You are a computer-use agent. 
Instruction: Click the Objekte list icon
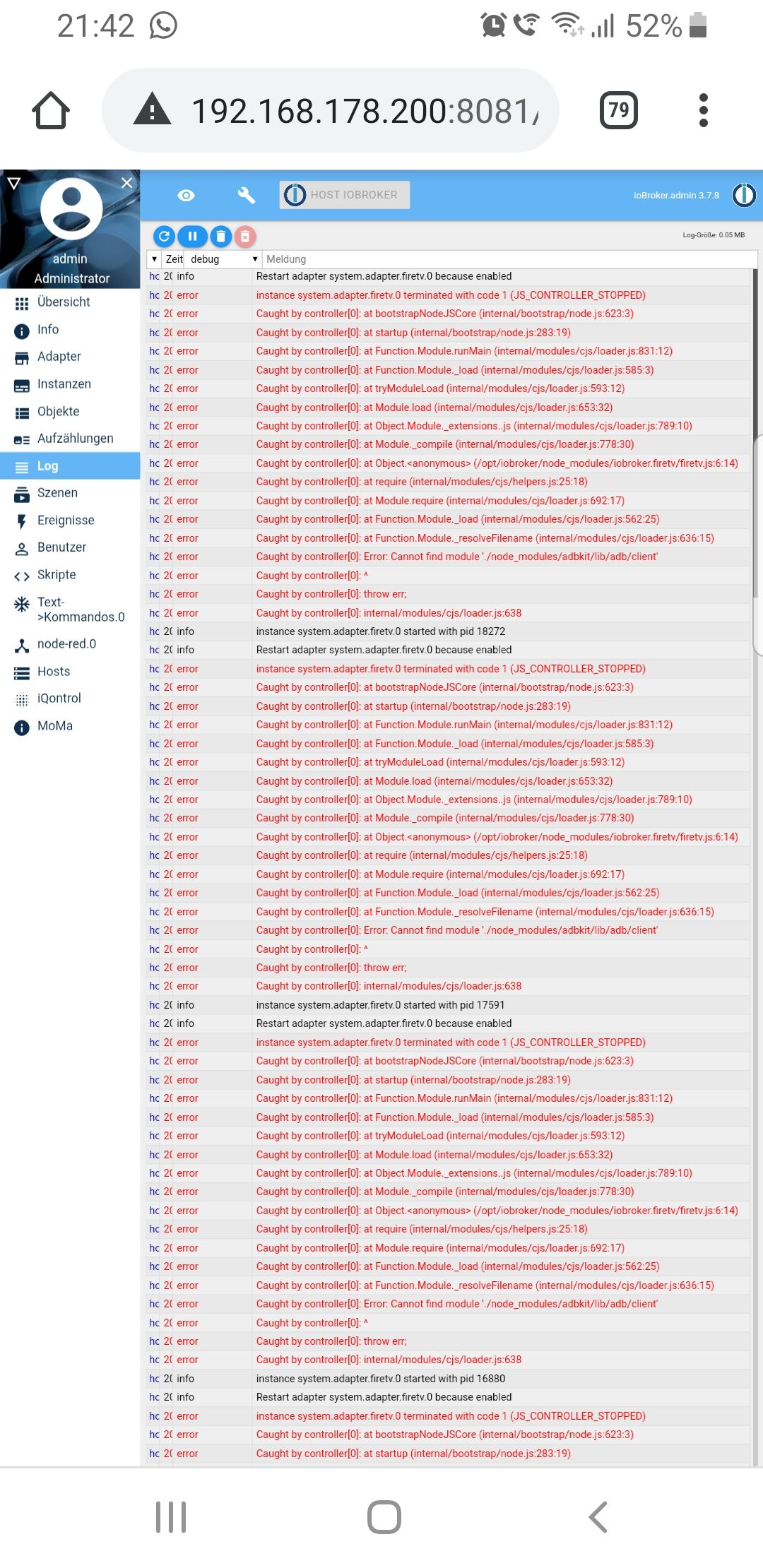22,412
